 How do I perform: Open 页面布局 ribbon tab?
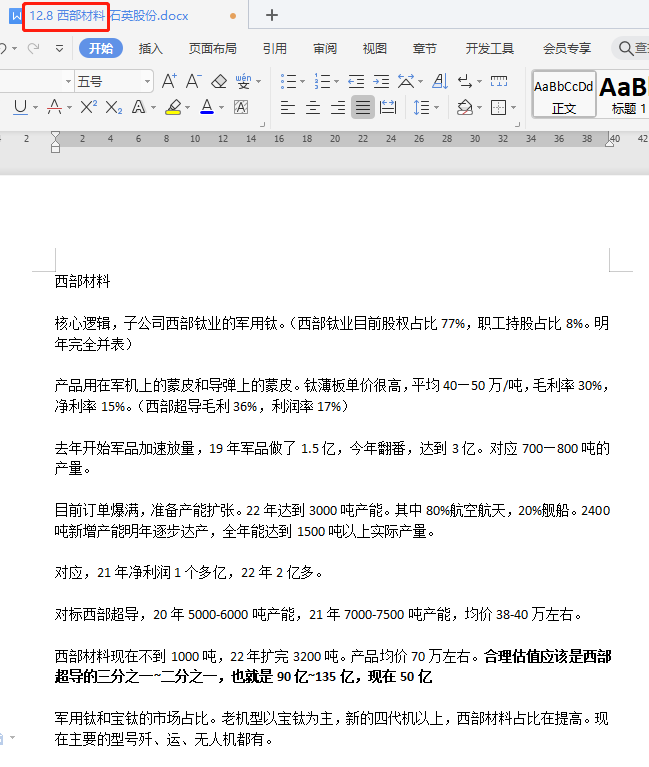(x=213, y=48)
